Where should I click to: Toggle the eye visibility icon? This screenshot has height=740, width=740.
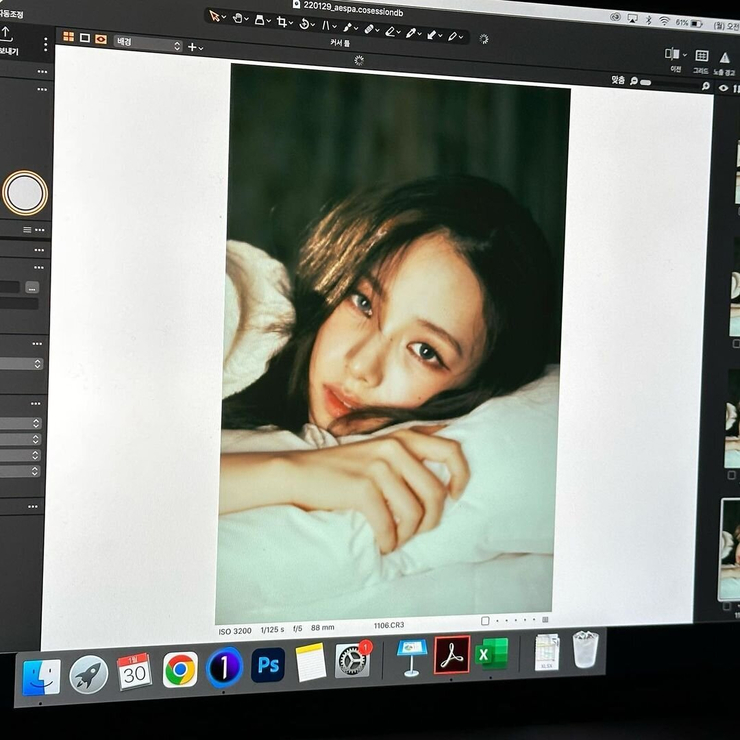pyautogui.click(x=723, y=88)
